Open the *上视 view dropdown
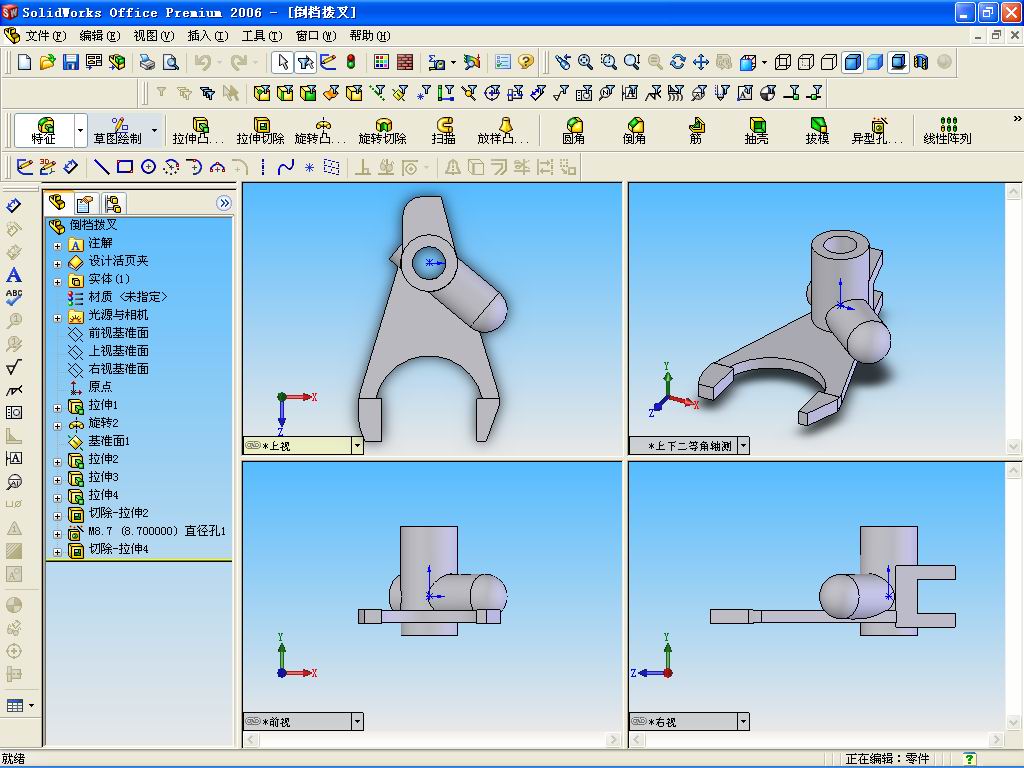1024x768 pixels. click(x=357, y=445)
